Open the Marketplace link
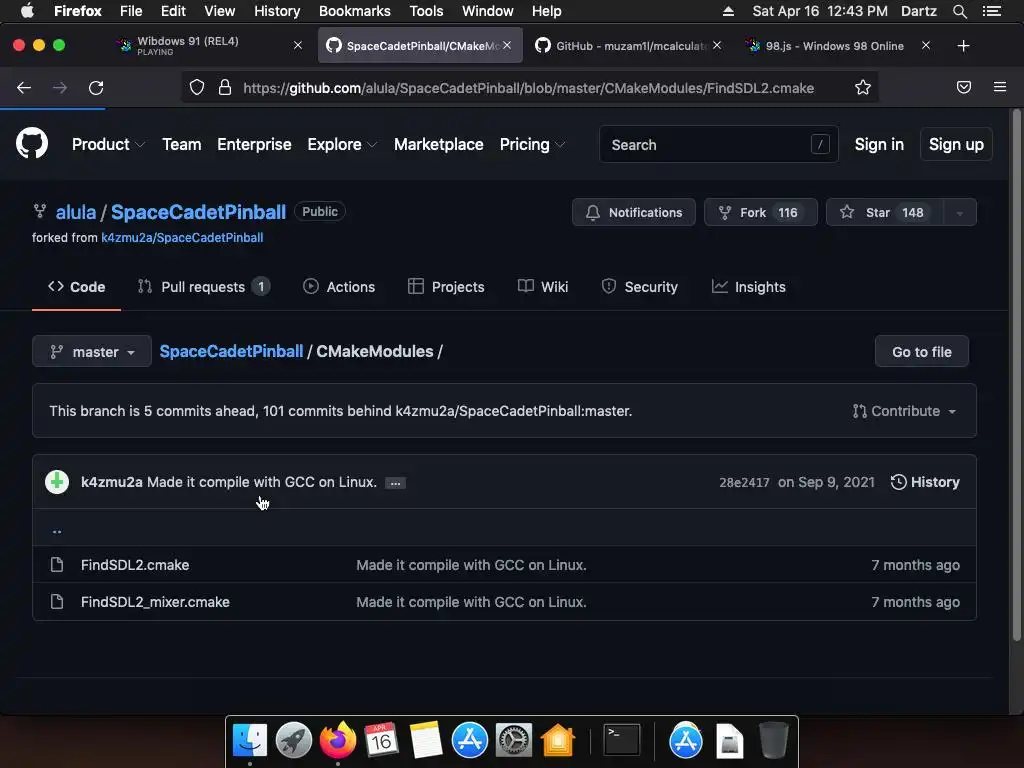 click(x=438, y=144)
